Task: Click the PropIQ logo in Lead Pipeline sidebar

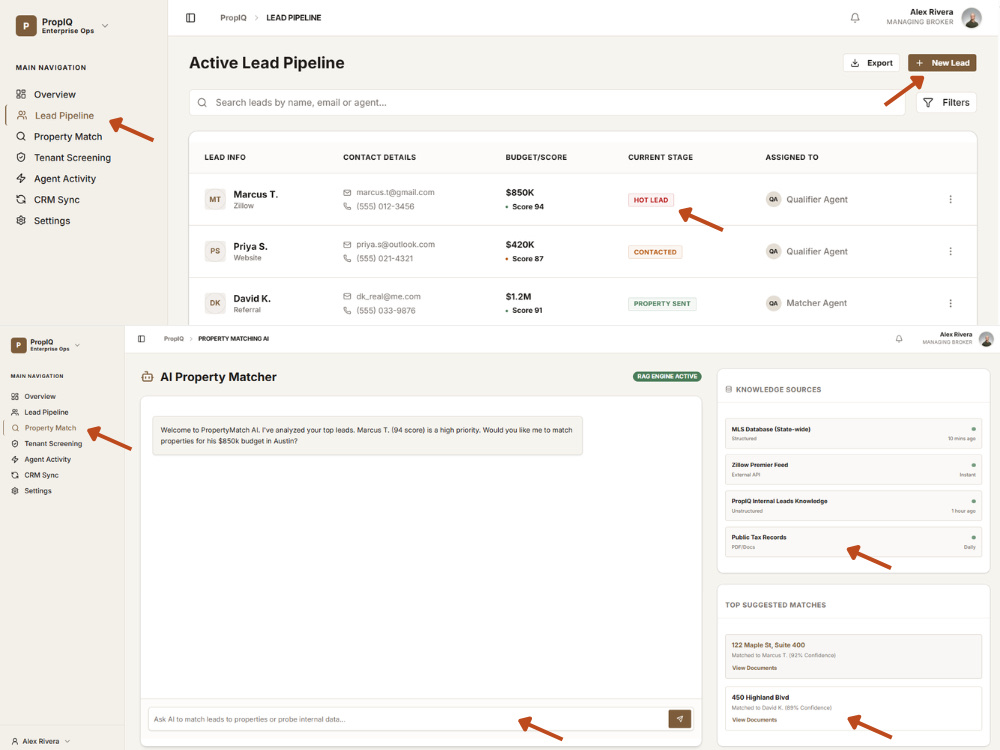Action: pyautogui.click(x=26, y=26)
